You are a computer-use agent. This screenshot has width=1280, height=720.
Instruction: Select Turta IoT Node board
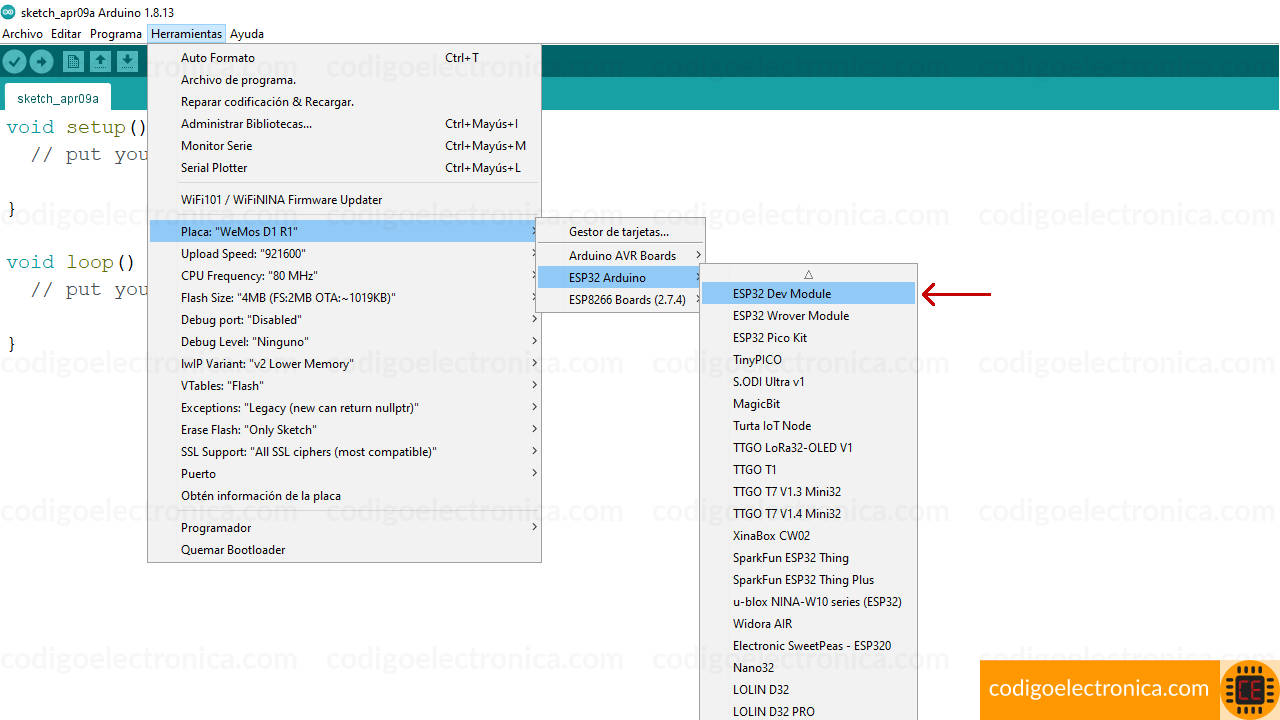pyautogui.click(x=808, y=426)
